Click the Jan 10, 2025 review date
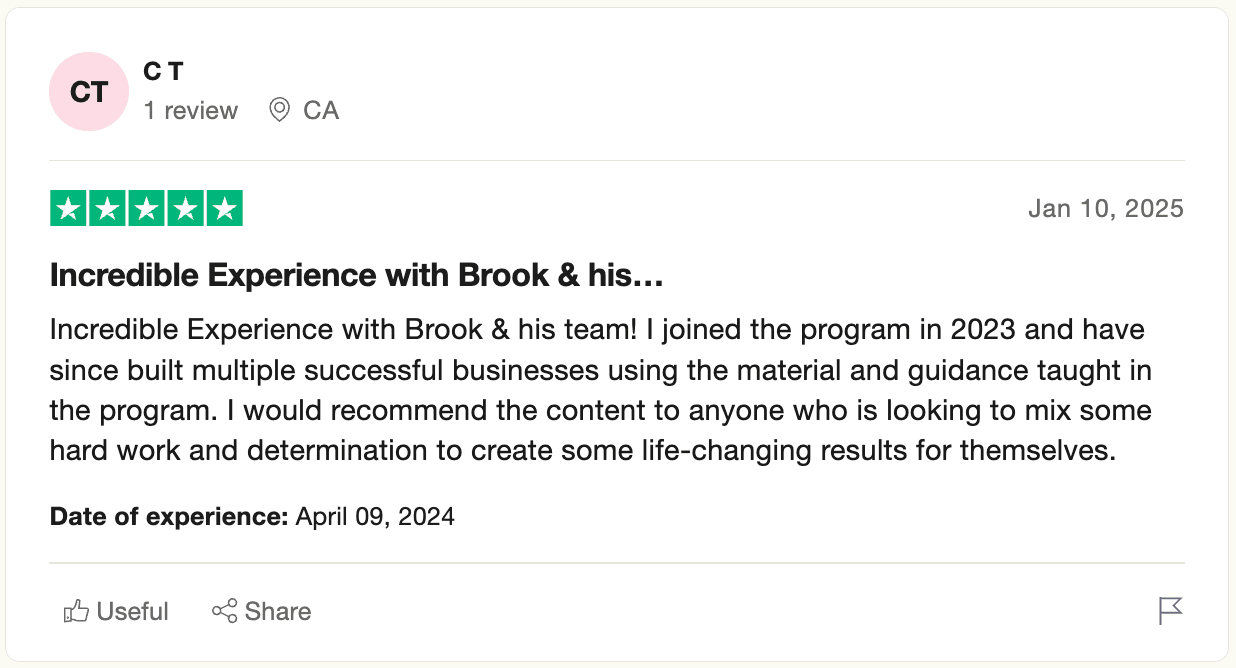The width and height of the screenshot is (1236, 668). pyautogui.click(x=1106, y=209)
